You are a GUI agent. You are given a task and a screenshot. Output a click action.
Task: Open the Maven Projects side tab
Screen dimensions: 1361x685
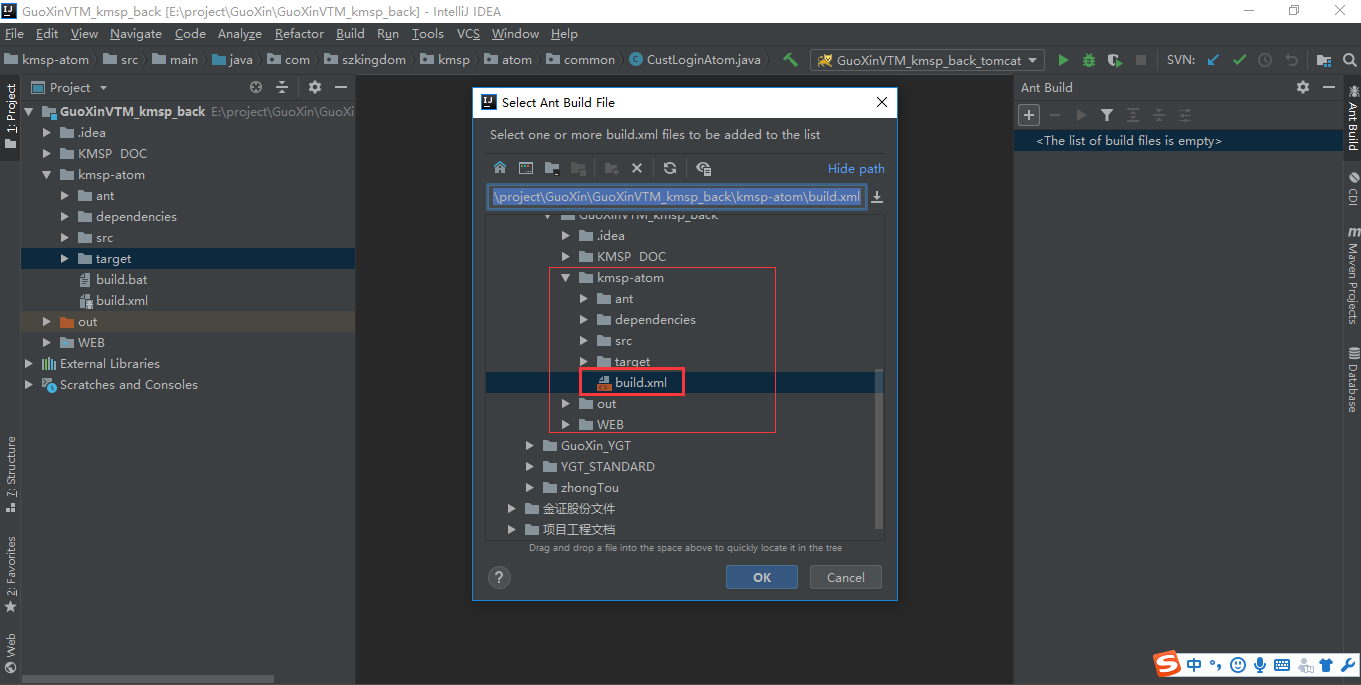(x=1352, y=276)
